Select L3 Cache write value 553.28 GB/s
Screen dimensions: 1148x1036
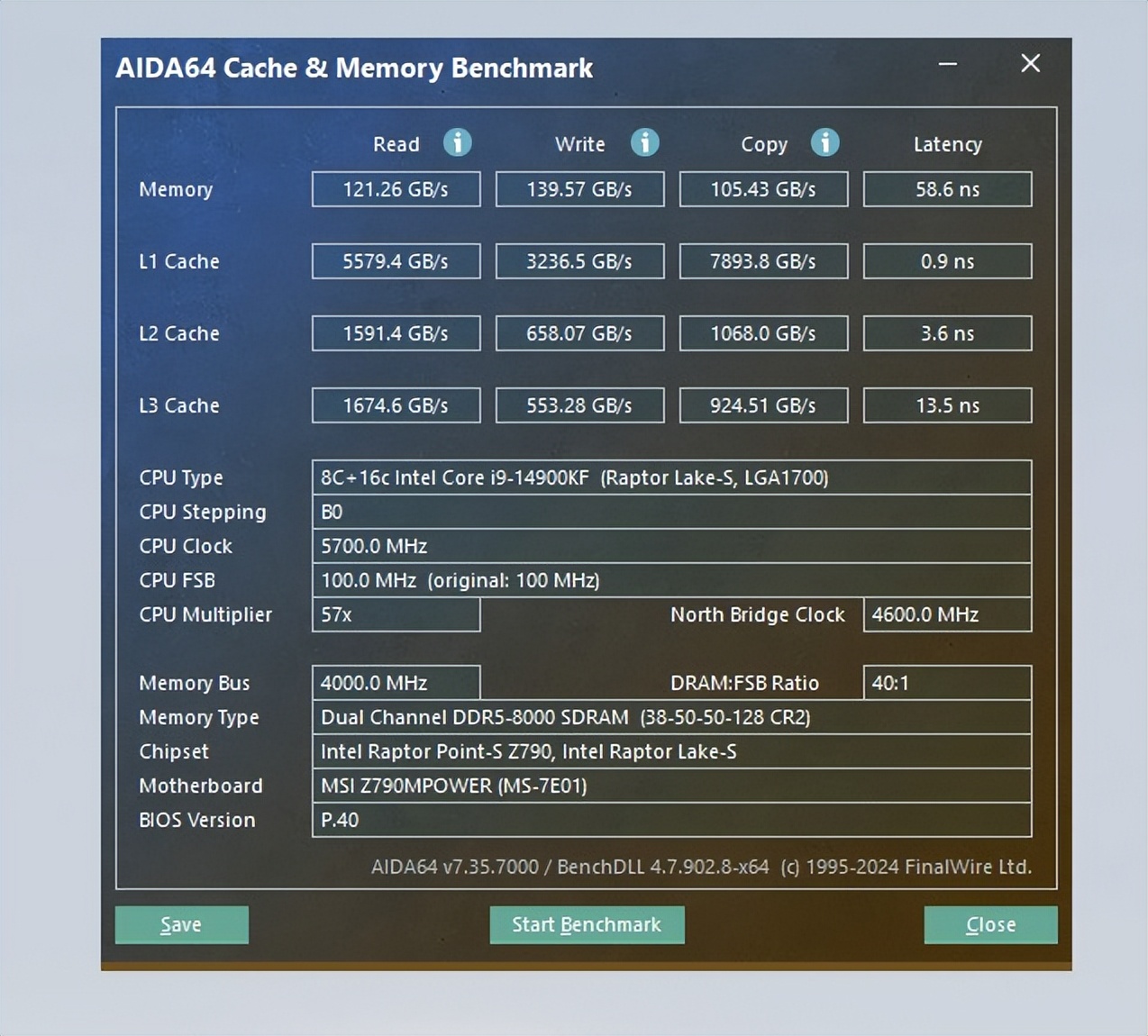click(x=579, y=405)
